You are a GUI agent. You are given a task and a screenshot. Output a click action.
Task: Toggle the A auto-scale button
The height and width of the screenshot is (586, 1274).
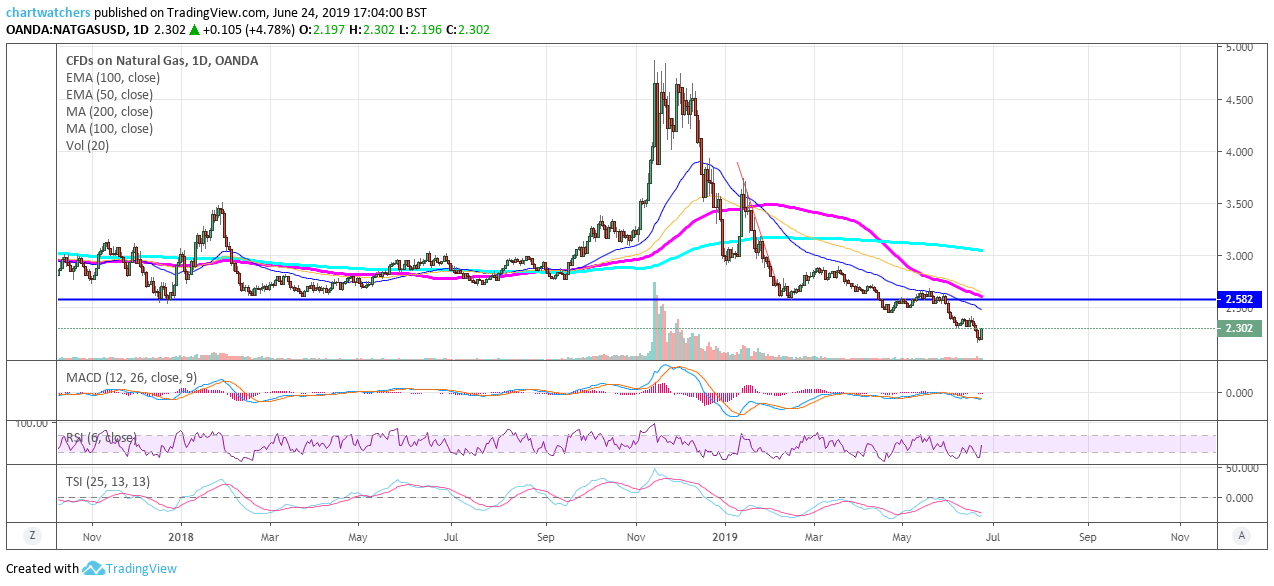tap(1241, 535)
